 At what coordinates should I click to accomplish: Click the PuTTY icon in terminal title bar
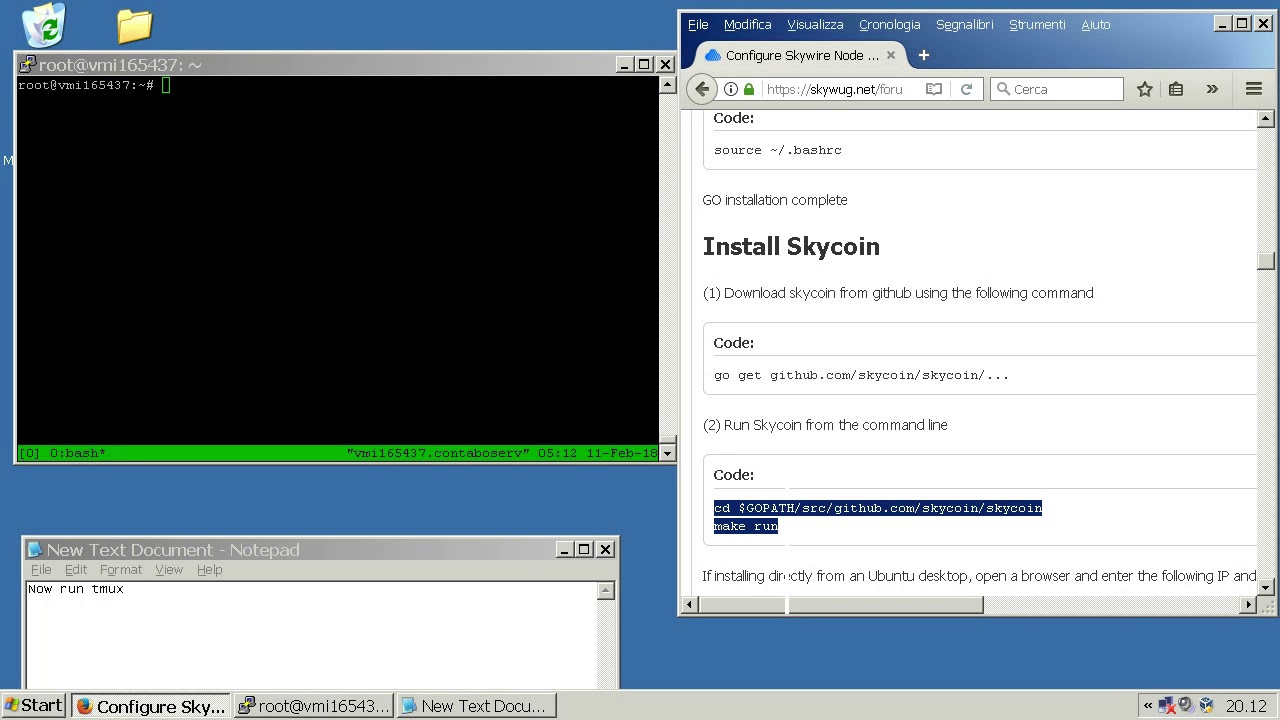coord(28,65)
